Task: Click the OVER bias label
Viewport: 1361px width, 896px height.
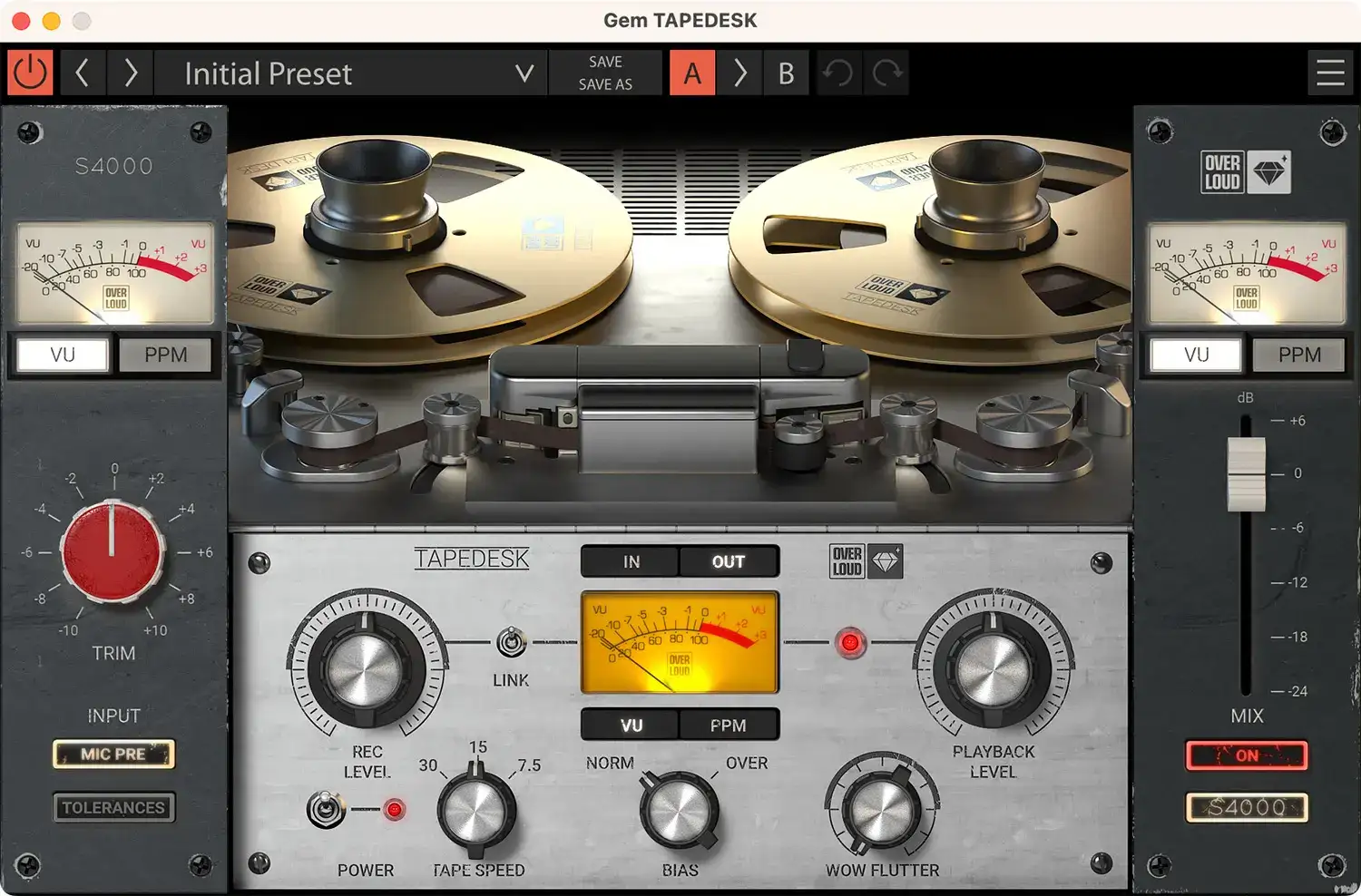Action: (747, 764)
